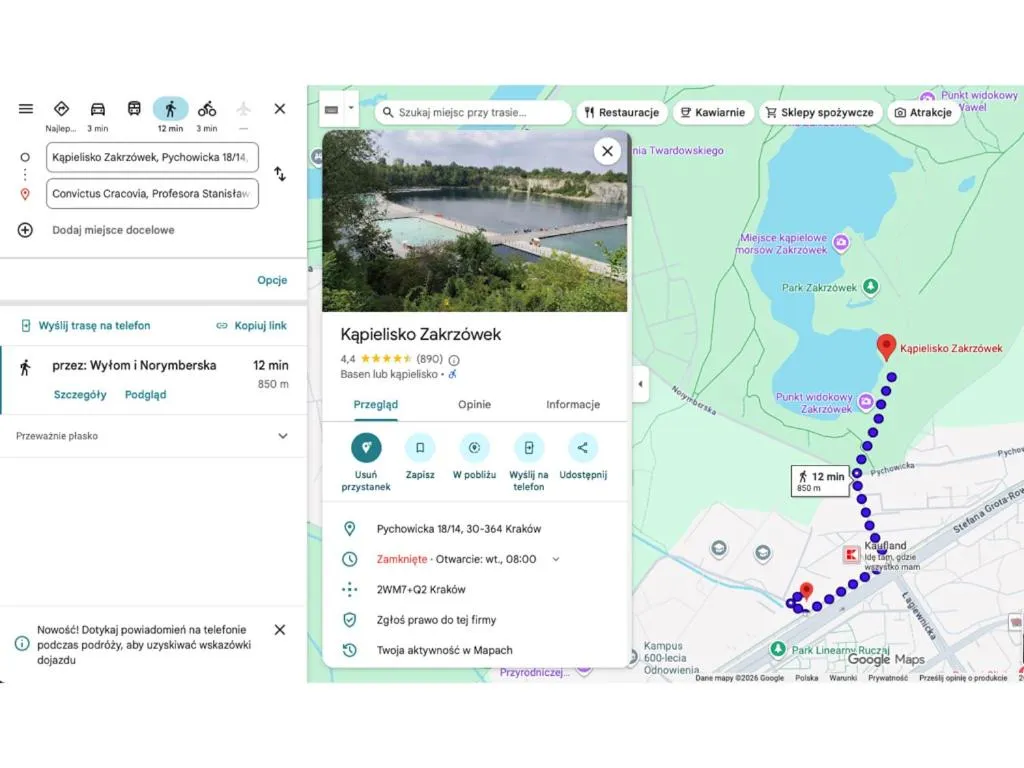The height and width of the screenshot is (768, 1024).
Task: Open the hamburger main menu
Action: [26, 109]
